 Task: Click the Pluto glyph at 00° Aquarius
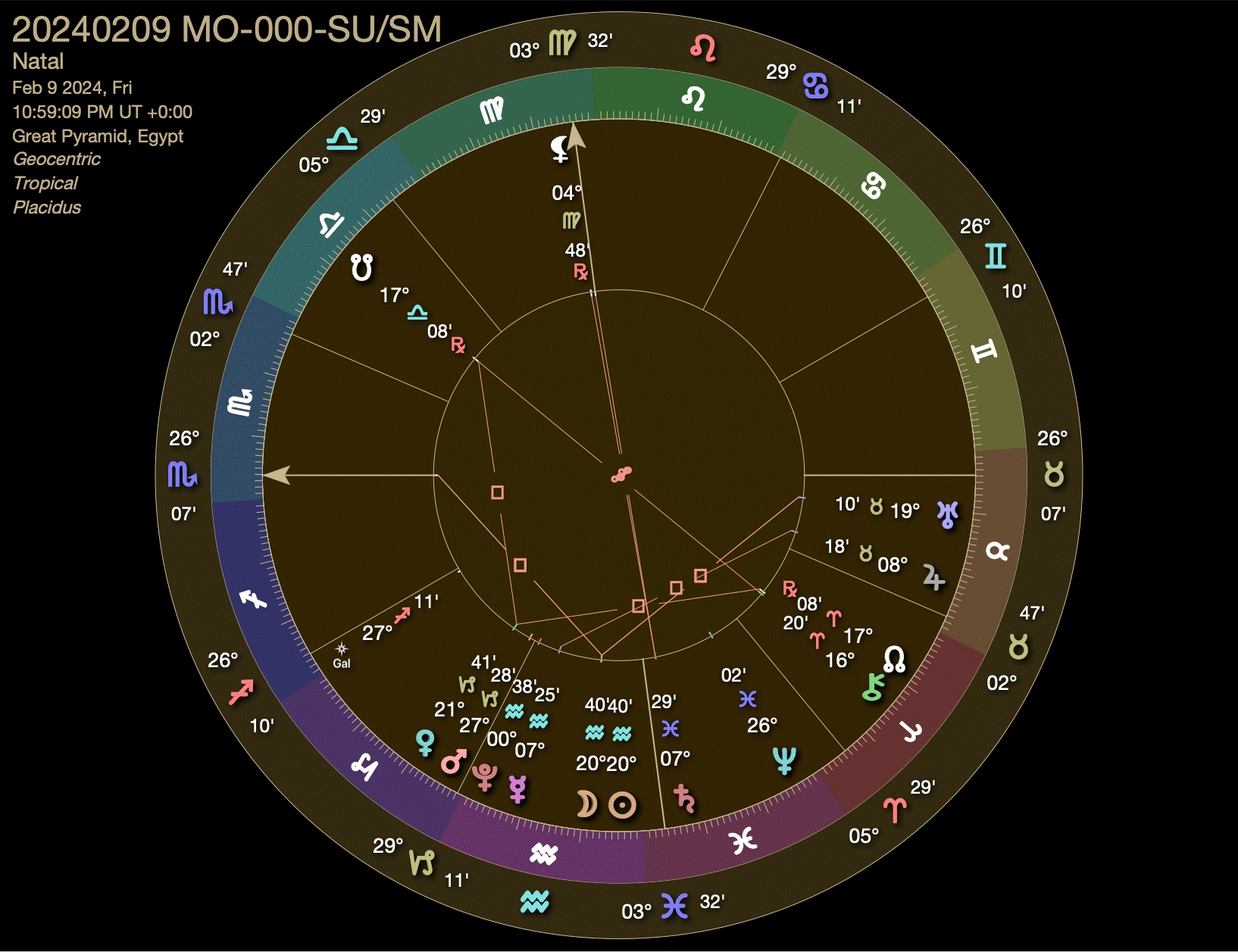(x=485, y=777)
